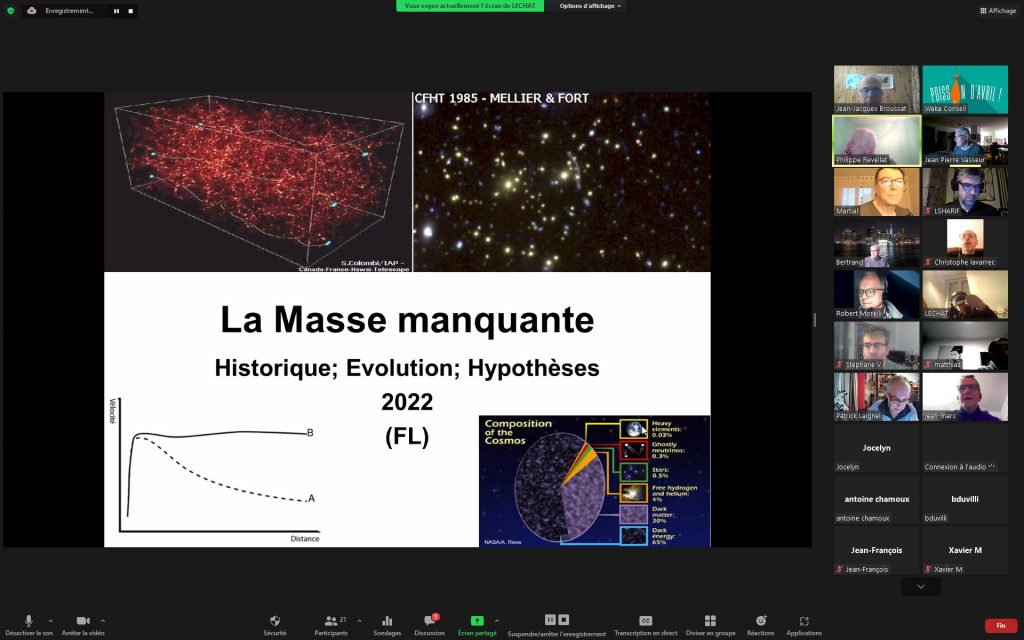The image size is (1024, 640).
Task: Open the Participants panel
Action: click(x=331, y=624)
